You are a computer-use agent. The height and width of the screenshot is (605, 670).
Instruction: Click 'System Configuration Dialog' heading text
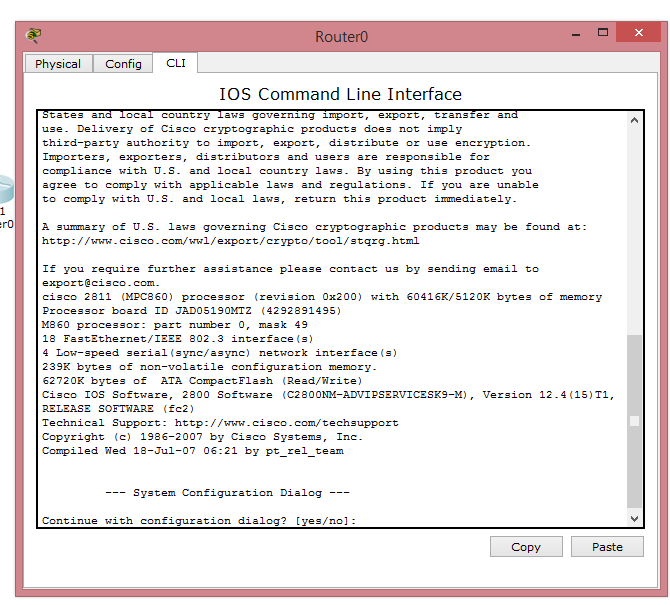coord(227,493)
